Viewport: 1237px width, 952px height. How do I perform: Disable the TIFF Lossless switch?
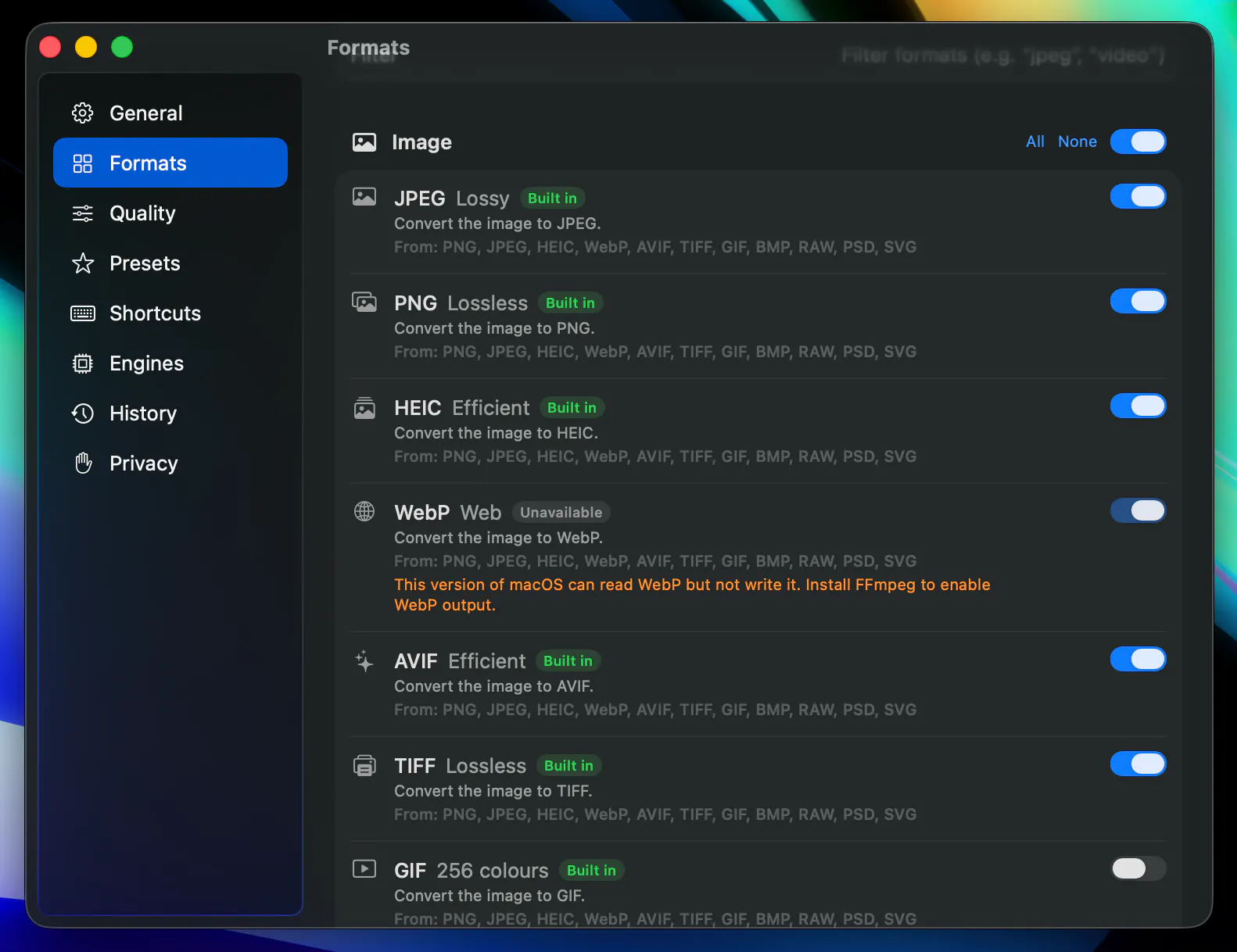coord(1138,764)
